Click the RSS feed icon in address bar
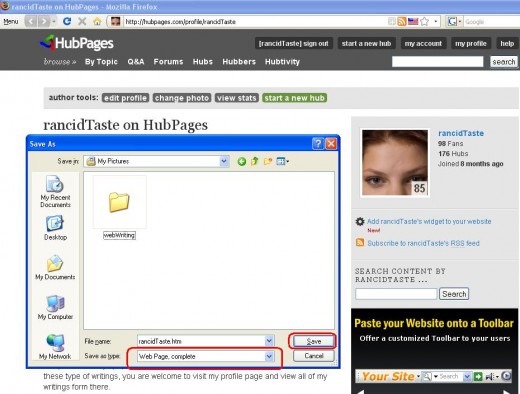Viewport: 520px width, 394px height. (402, 22)
